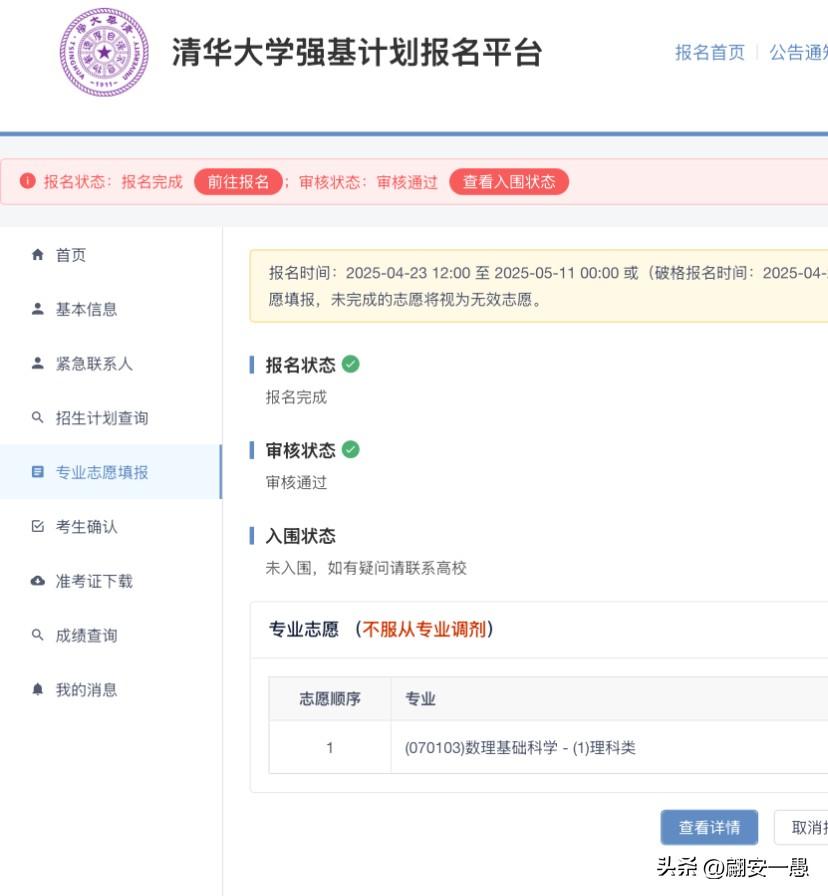The width and height of the screenshot is (828, 896).
Task: Select 专业志愿填报 sidebar item
Action: pyautogui.click(x=111, y=472)
